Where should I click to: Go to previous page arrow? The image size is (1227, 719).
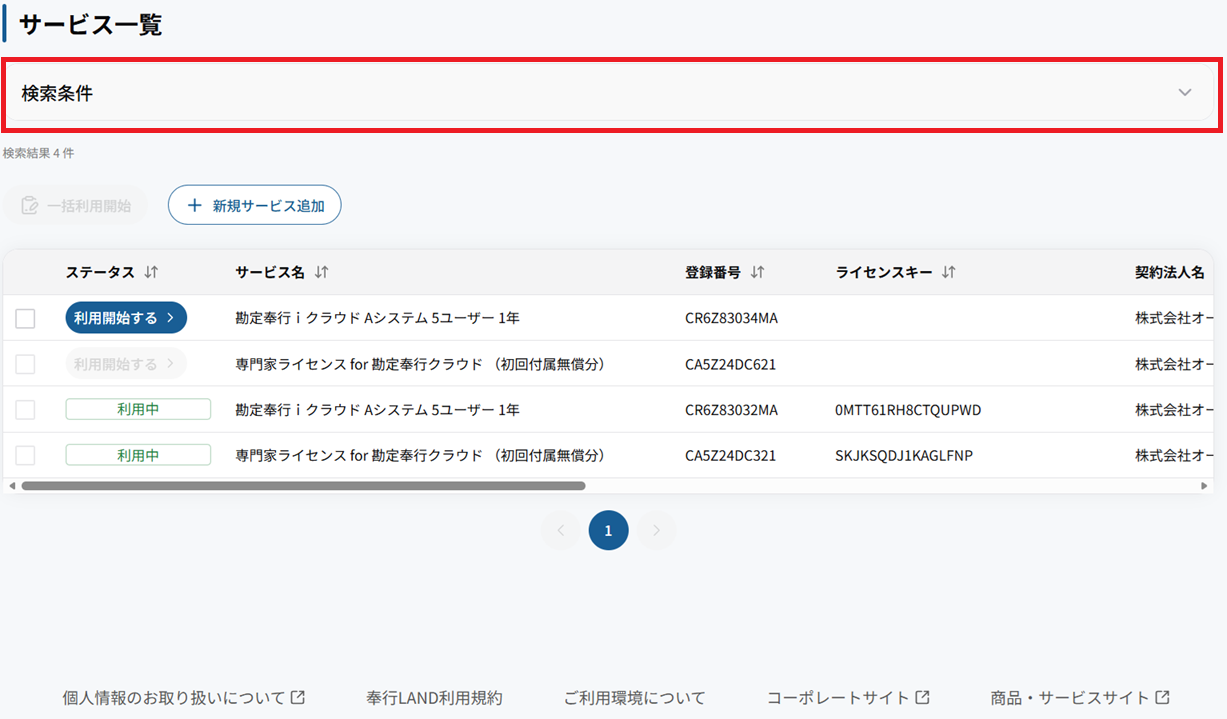pos(561,530)
